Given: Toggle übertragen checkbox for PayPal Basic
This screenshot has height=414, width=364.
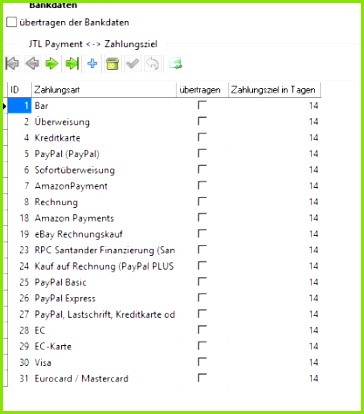Looking at the screenshot, I should point(202,282).
